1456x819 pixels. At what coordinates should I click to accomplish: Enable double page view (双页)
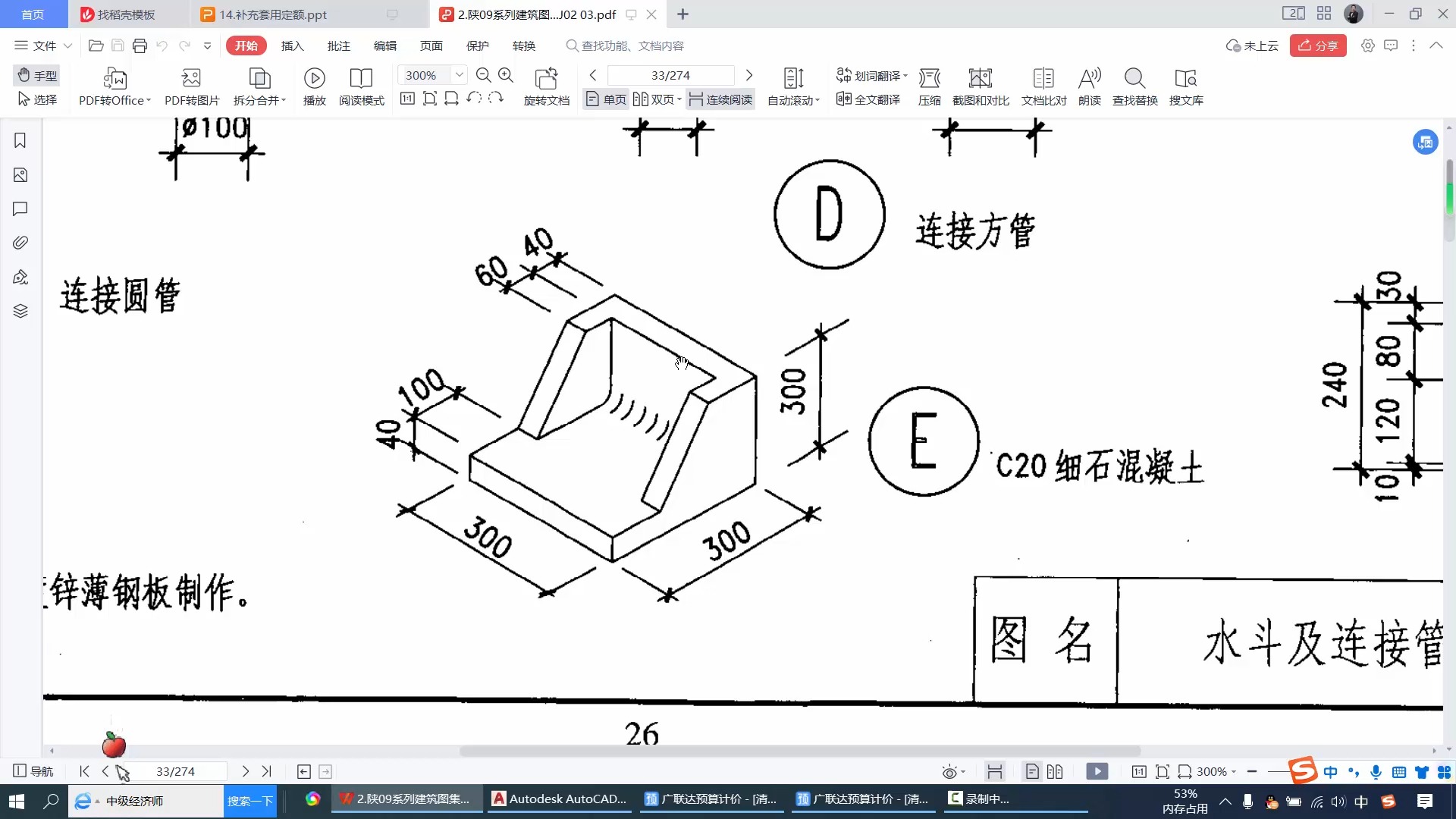point(657,99)
